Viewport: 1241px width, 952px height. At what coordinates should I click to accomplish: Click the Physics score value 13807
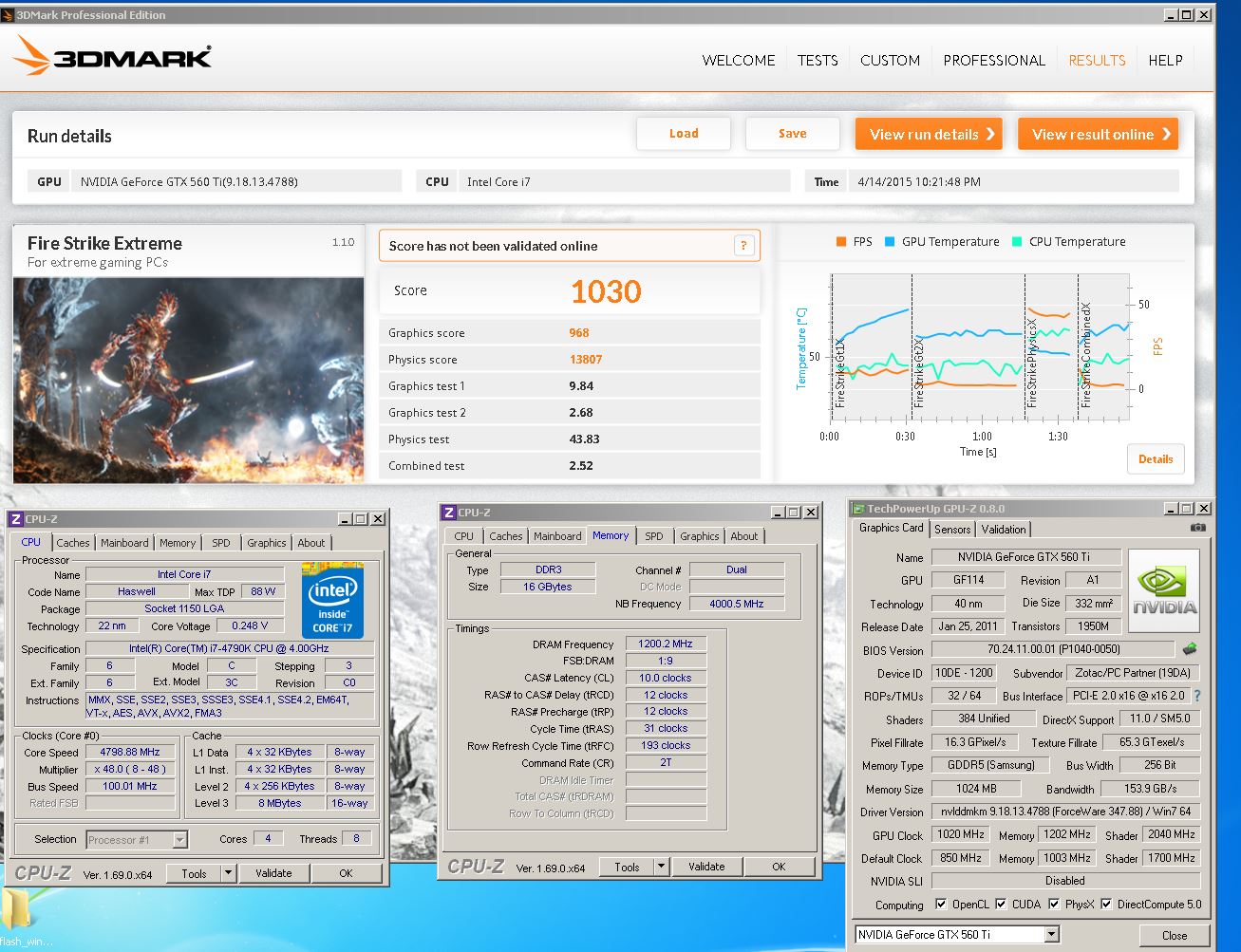[x=586, y=360]
